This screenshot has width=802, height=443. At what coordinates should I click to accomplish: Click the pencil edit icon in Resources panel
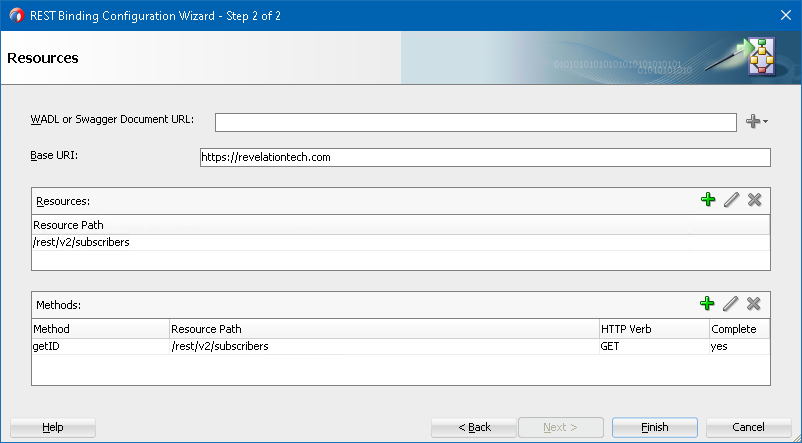click(731, 200)
